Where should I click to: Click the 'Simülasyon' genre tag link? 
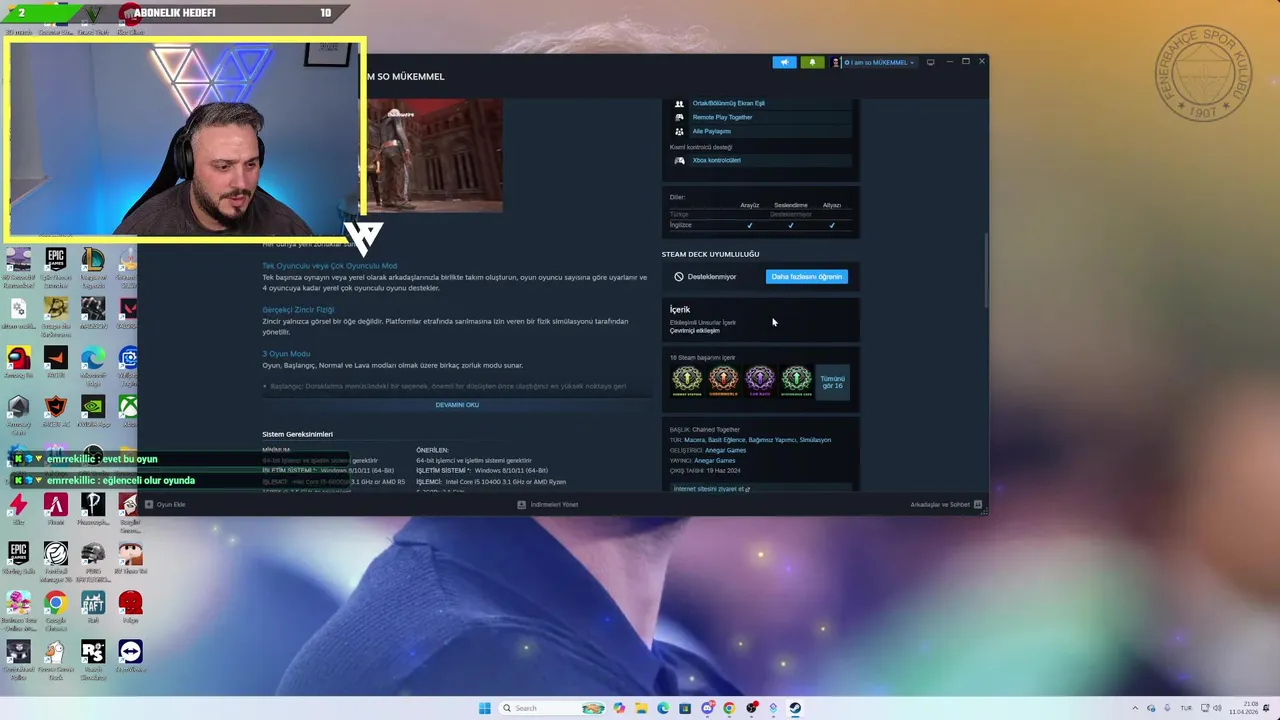[x=815, y=440]
